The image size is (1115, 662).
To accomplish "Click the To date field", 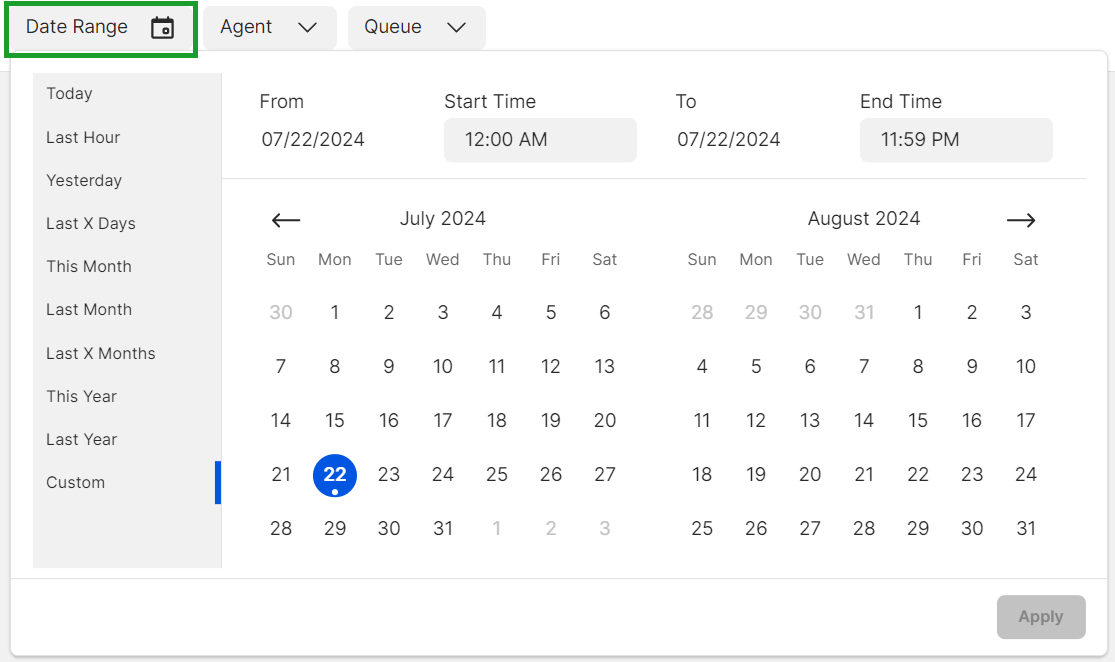I will coord(729,140).
